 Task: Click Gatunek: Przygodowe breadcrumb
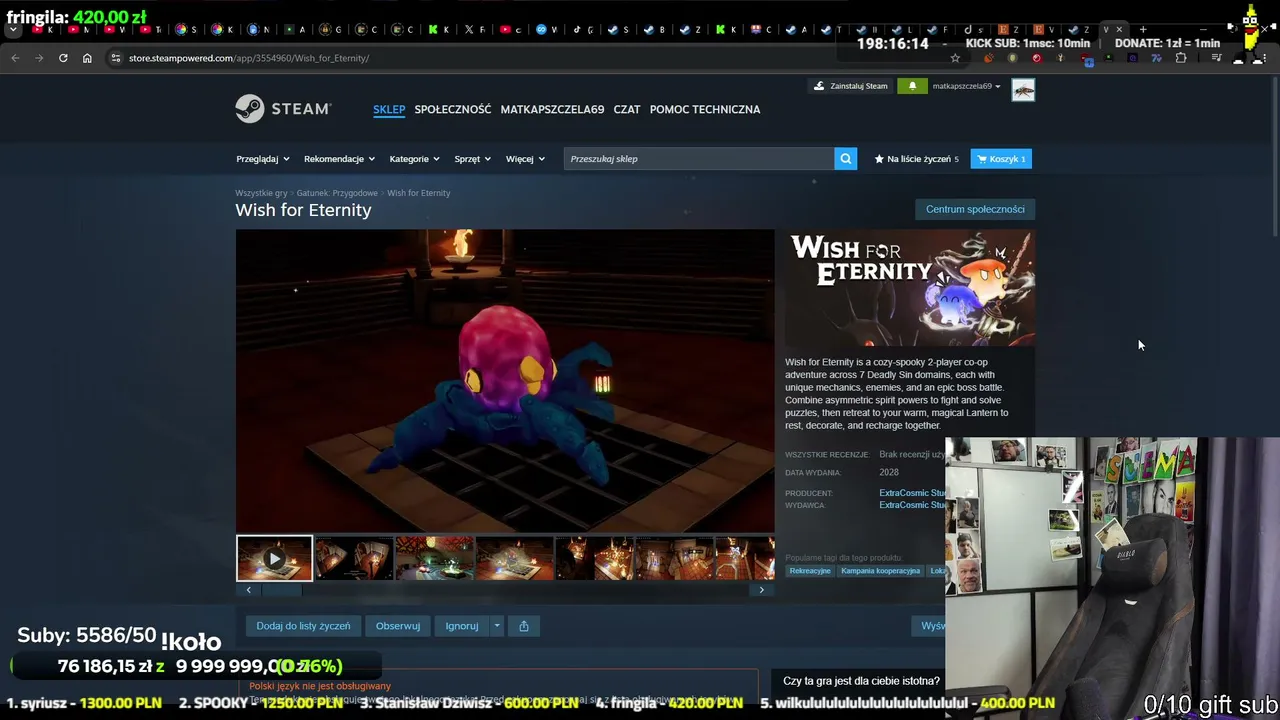coord(337,193)
